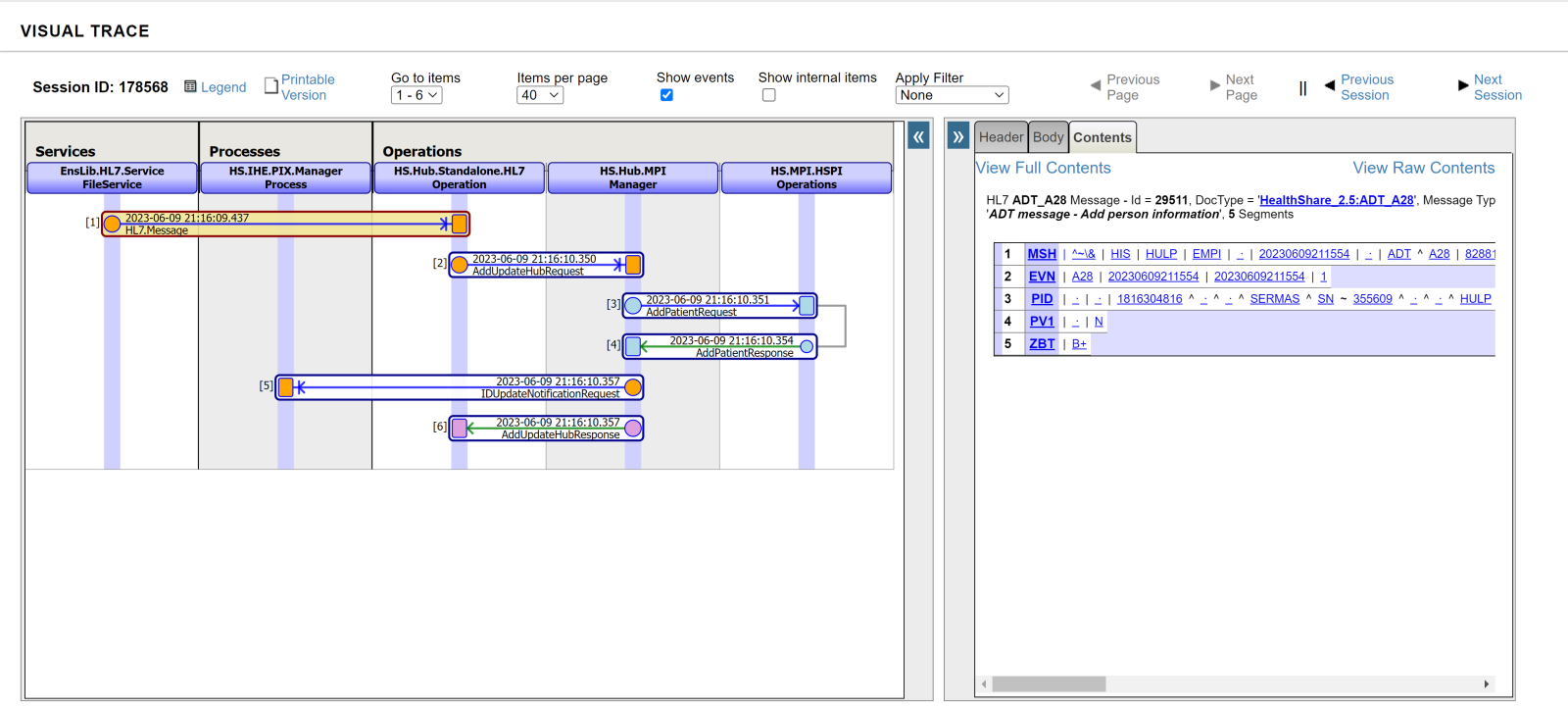Expand the Apply Filter dropdown
1568x709 pixels.
pos(952,95)
